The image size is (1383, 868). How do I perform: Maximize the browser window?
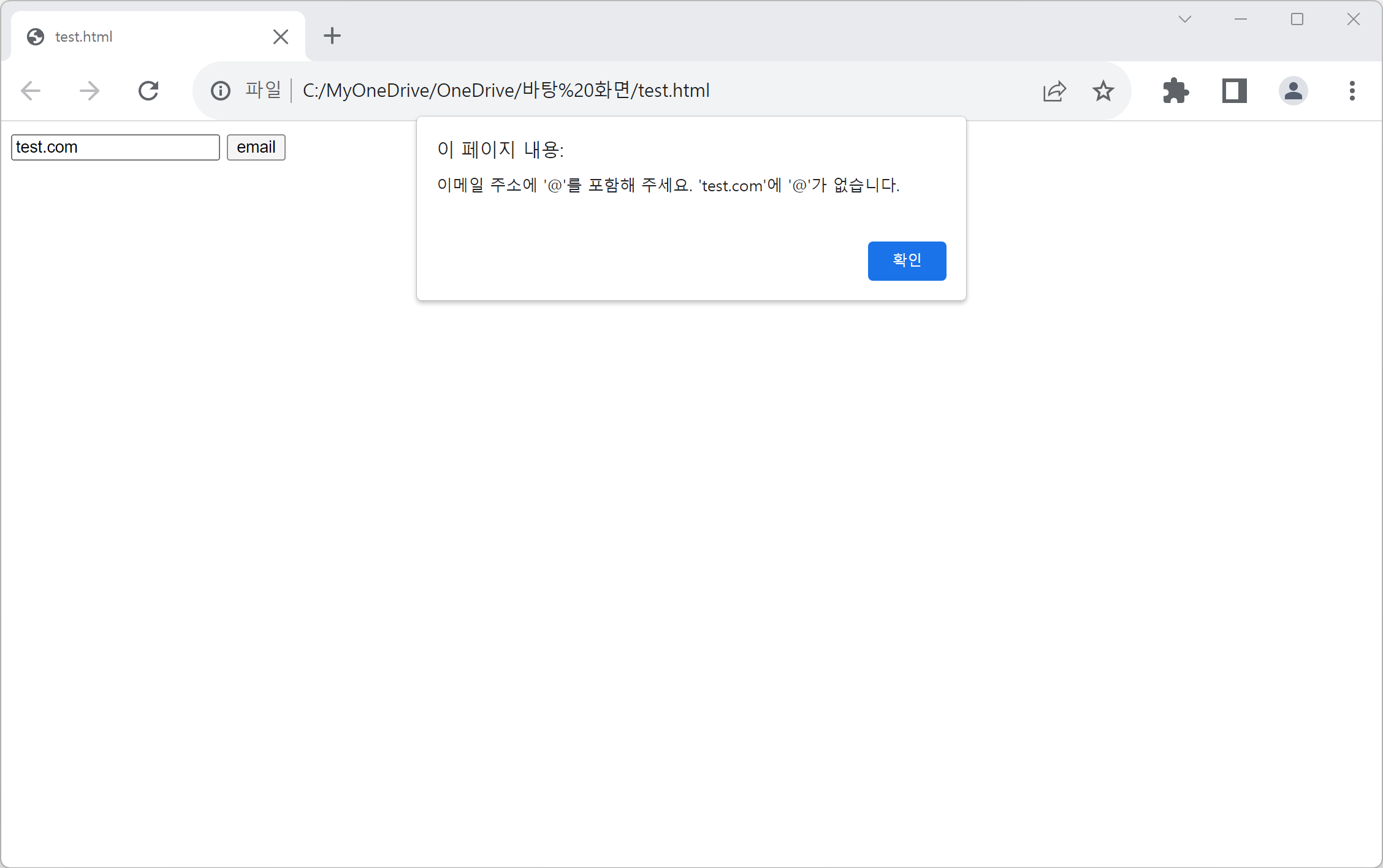pos(1297,20)
